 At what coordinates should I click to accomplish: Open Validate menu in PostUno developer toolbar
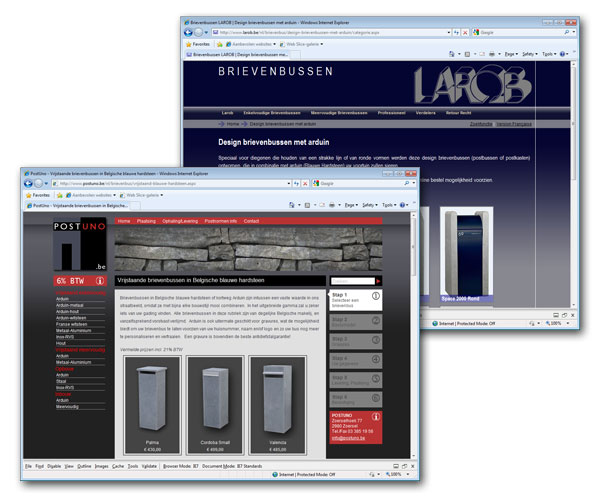pos(149,466)
